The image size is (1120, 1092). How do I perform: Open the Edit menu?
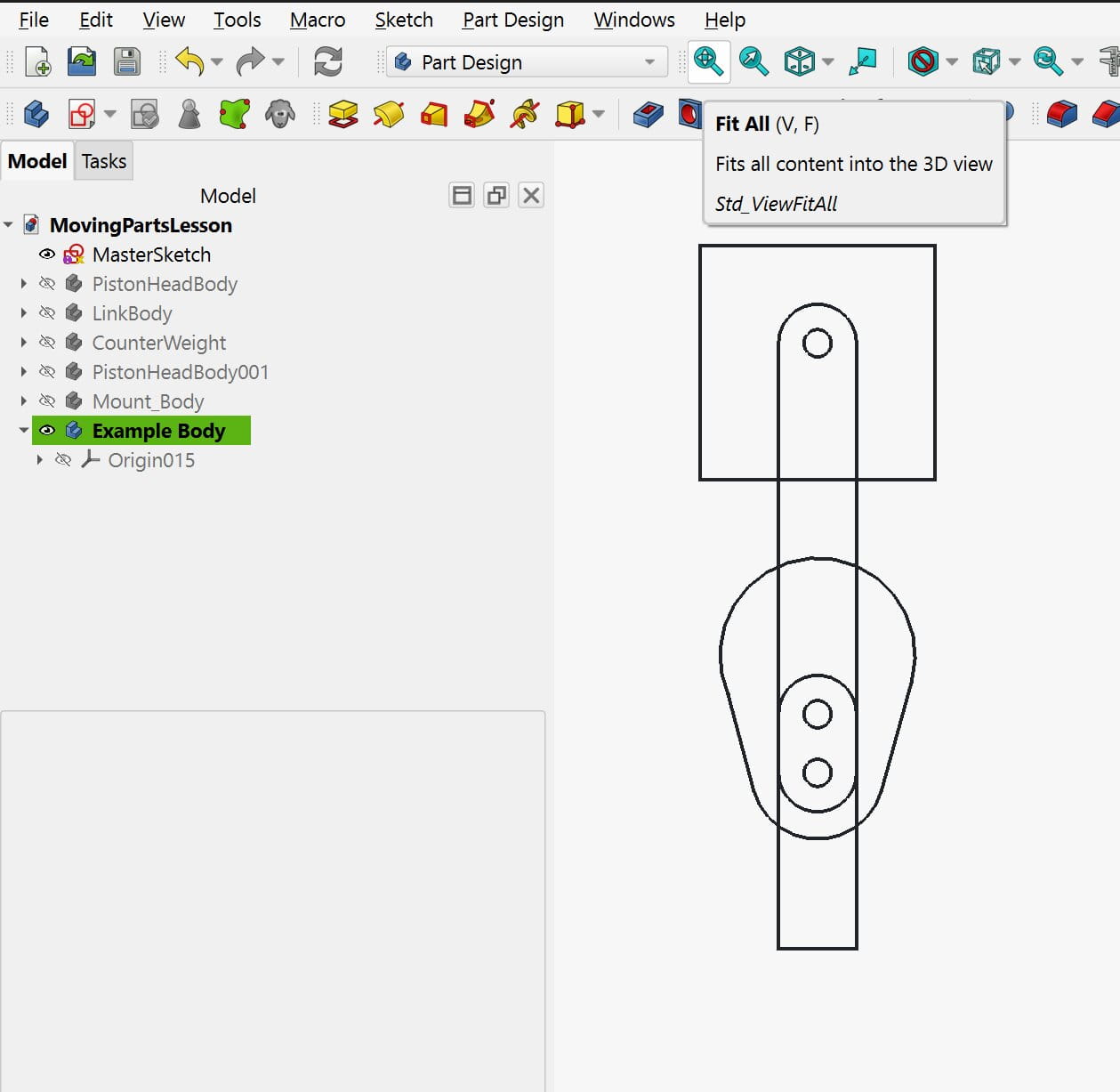[96, 20]
